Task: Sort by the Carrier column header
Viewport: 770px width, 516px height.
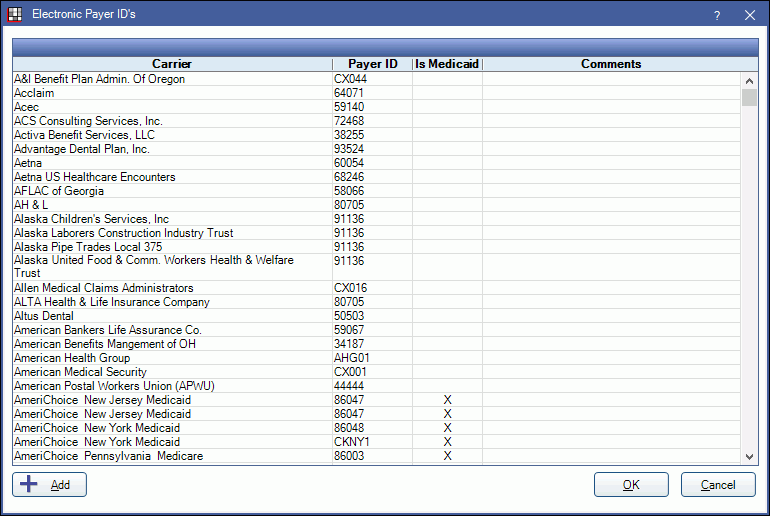Action: pyautogui.click(x=172, y=64)
